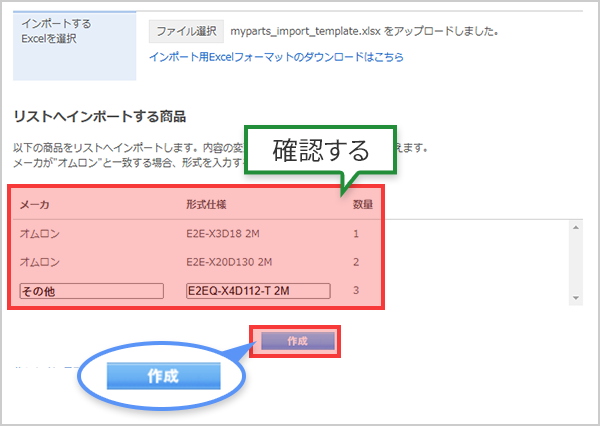Click the 数量 column header
The width and height of the screenshot is (600, 426).
pyautogui.click(x=363, y=205)
